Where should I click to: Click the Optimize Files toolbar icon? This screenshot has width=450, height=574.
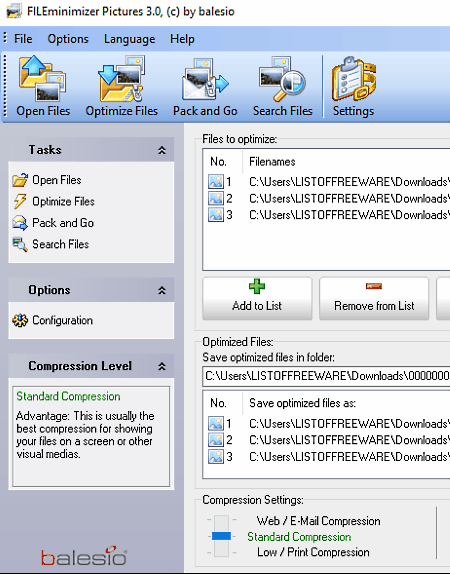pyautogui.click(x=122, y=79)
